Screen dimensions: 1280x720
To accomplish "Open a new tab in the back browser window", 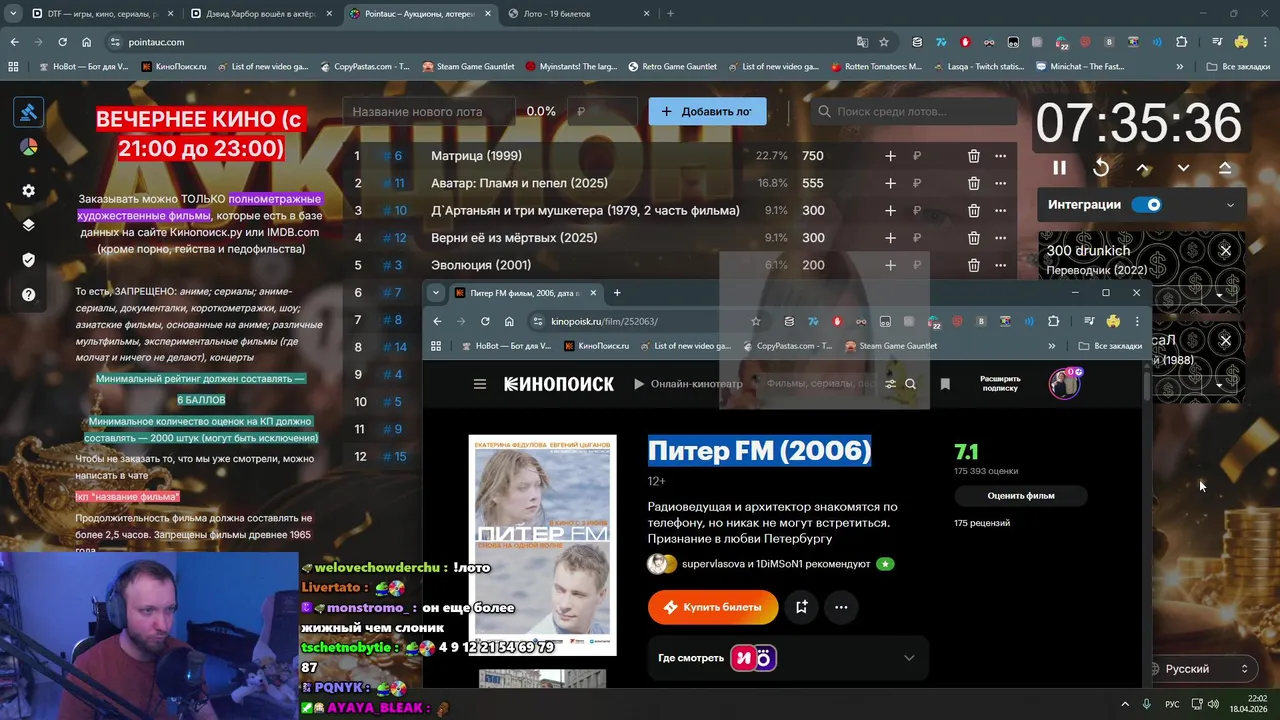I will [670, 14].
